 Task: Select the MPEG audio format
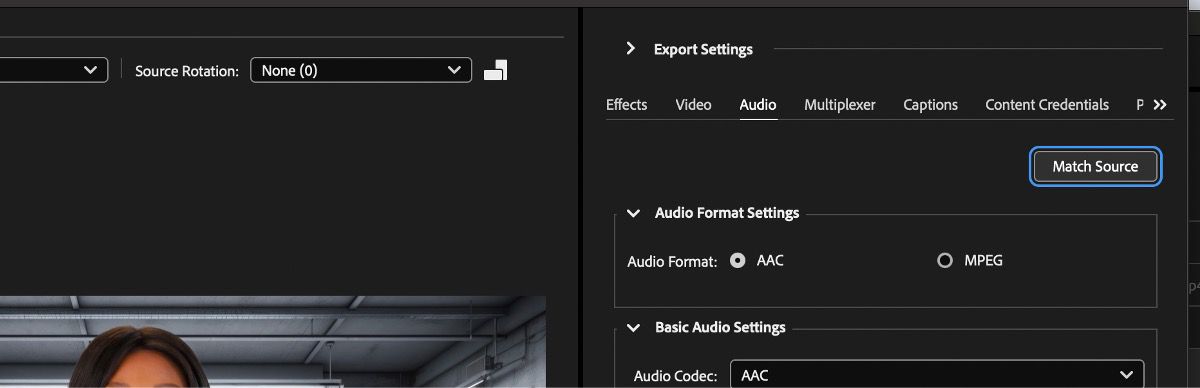[945, 260]
